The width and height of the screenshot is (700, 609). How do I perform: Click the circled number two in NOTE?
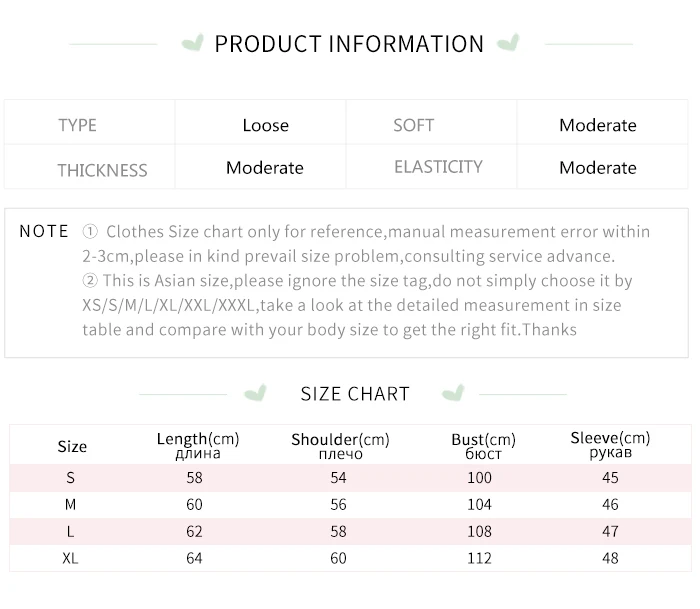[x=90, y=280]
